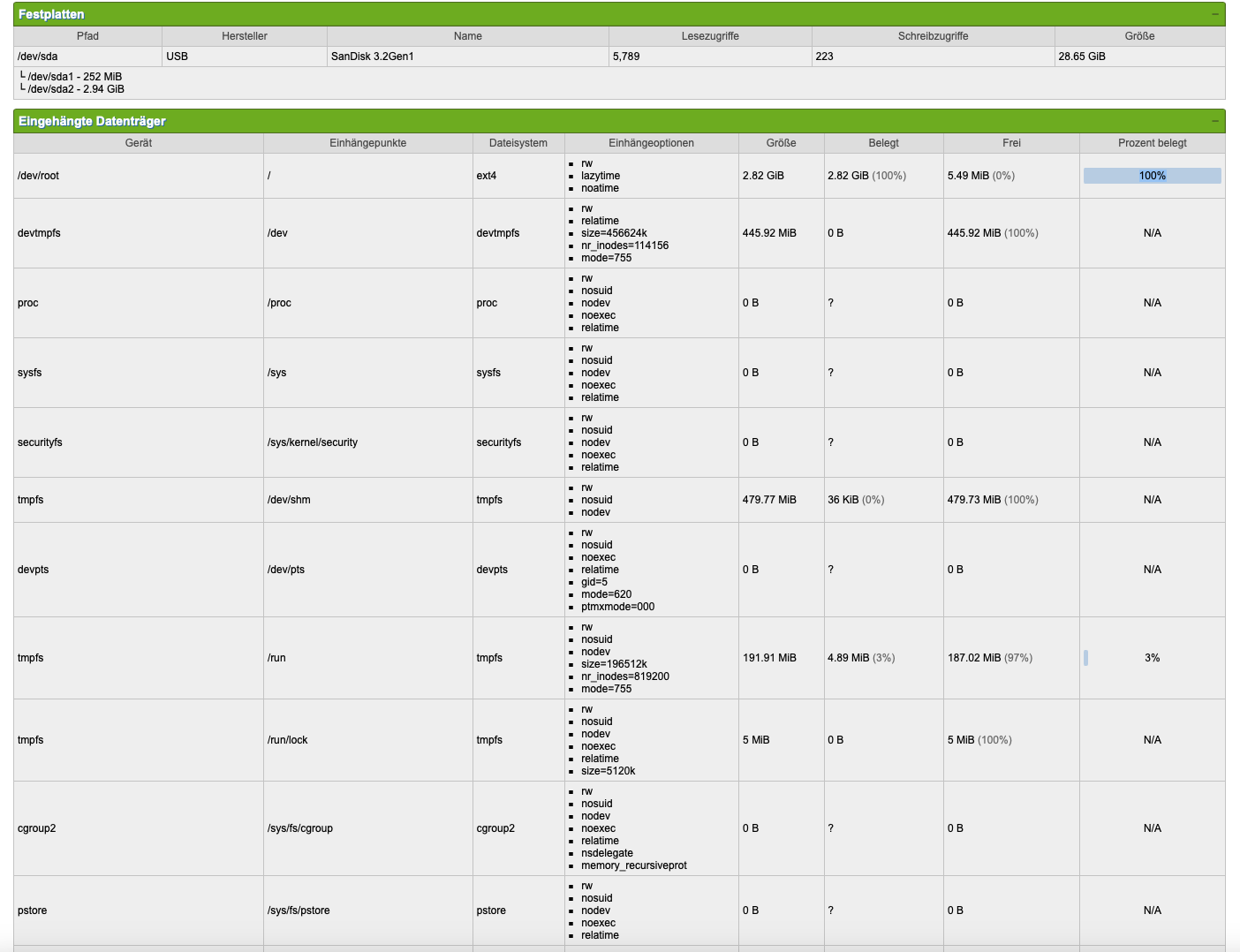Select the 479.73 MiB (100%) free value
Viewport: 1240px width, 952px height.
tap(993, 500)
